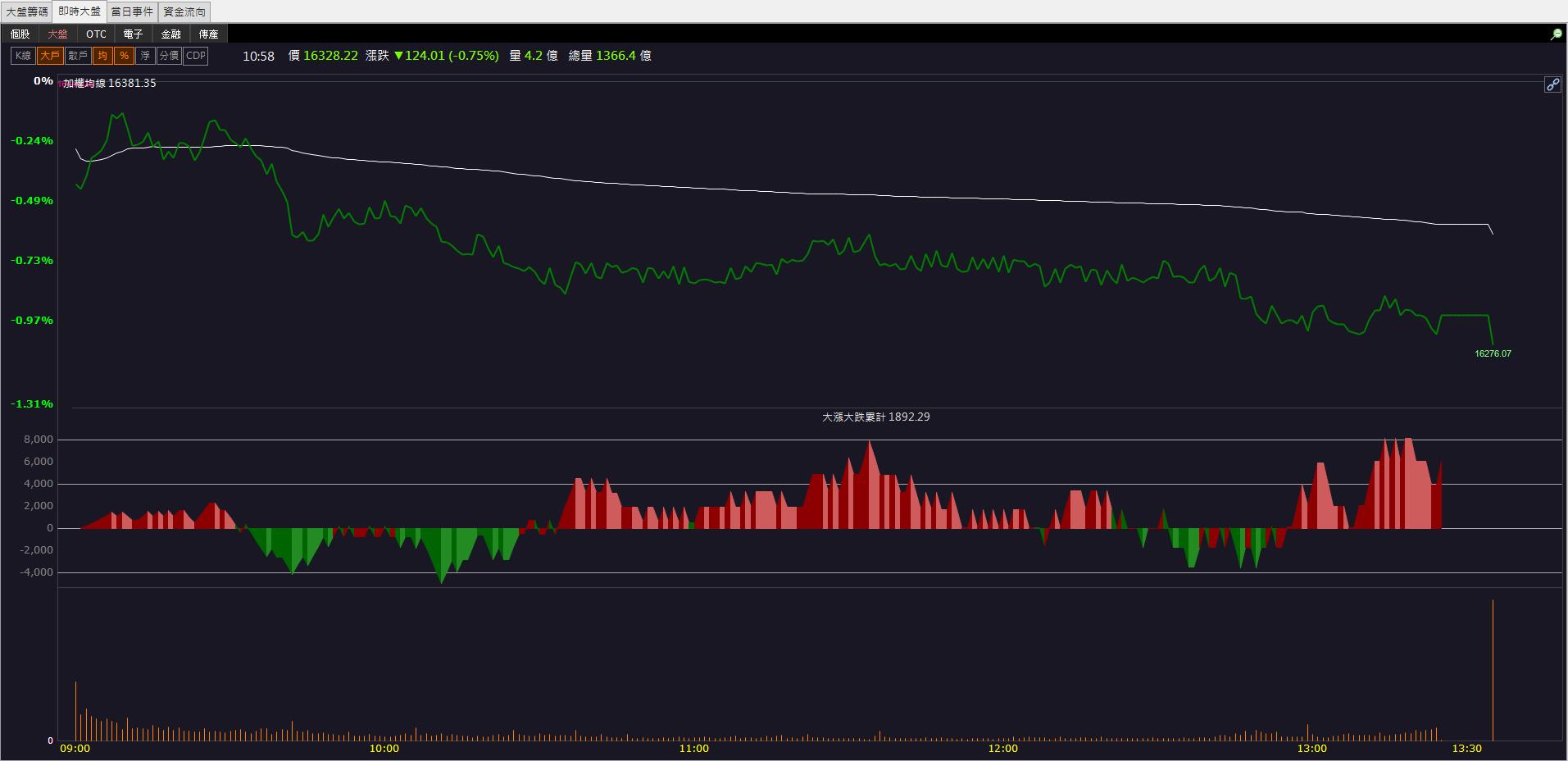Select the 傳產 sector tab
The image size is (1568, 761).
click(208, 34)
